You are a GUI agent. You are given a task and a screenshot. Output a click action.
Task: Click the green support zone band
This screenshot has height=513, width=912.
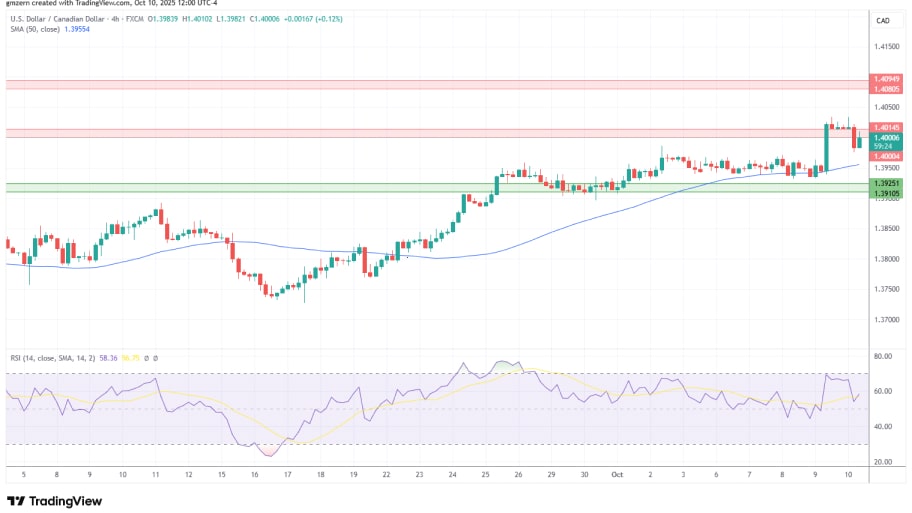(x=430, y=188)
